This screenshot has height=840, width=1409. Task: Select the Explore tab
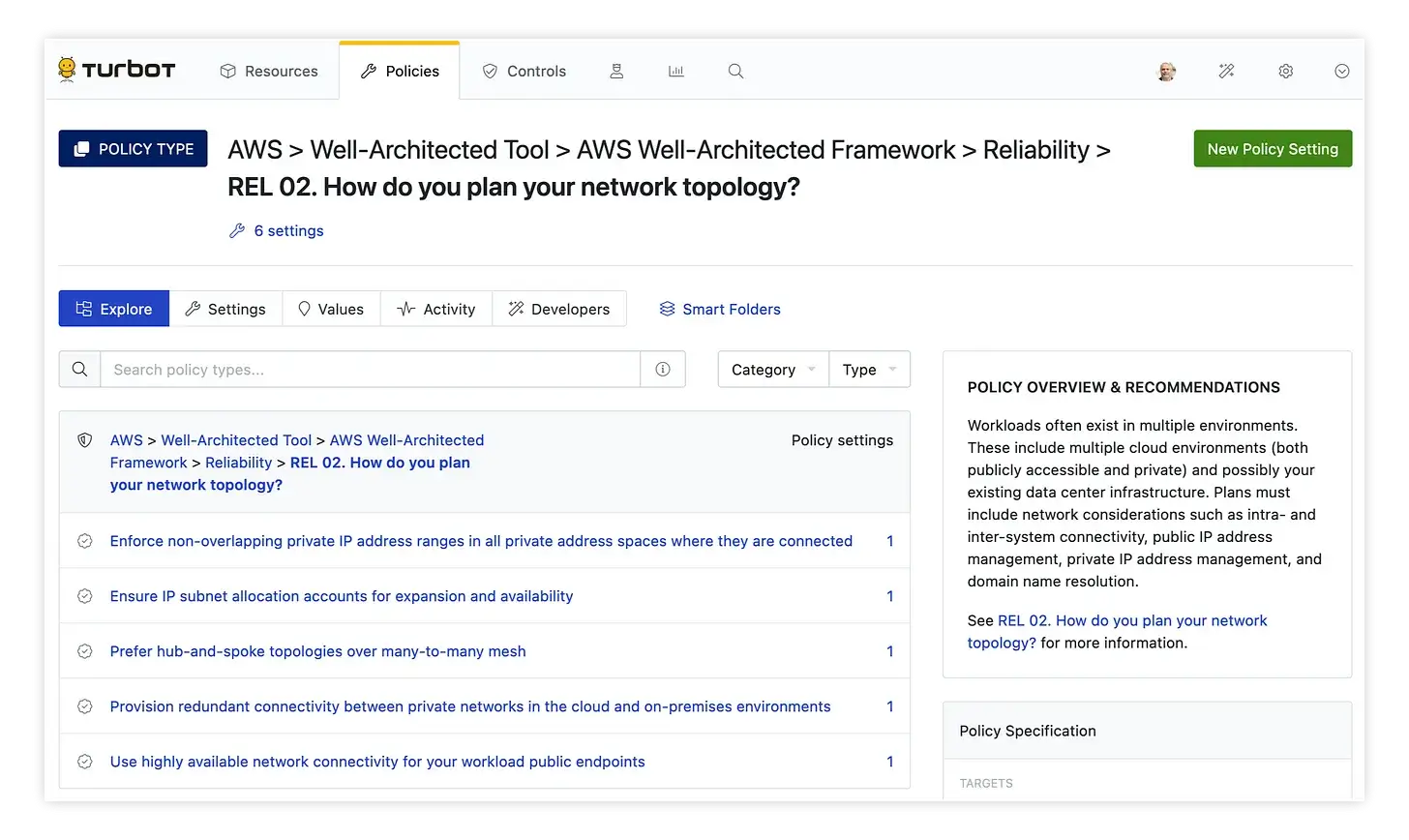[114, 309]
